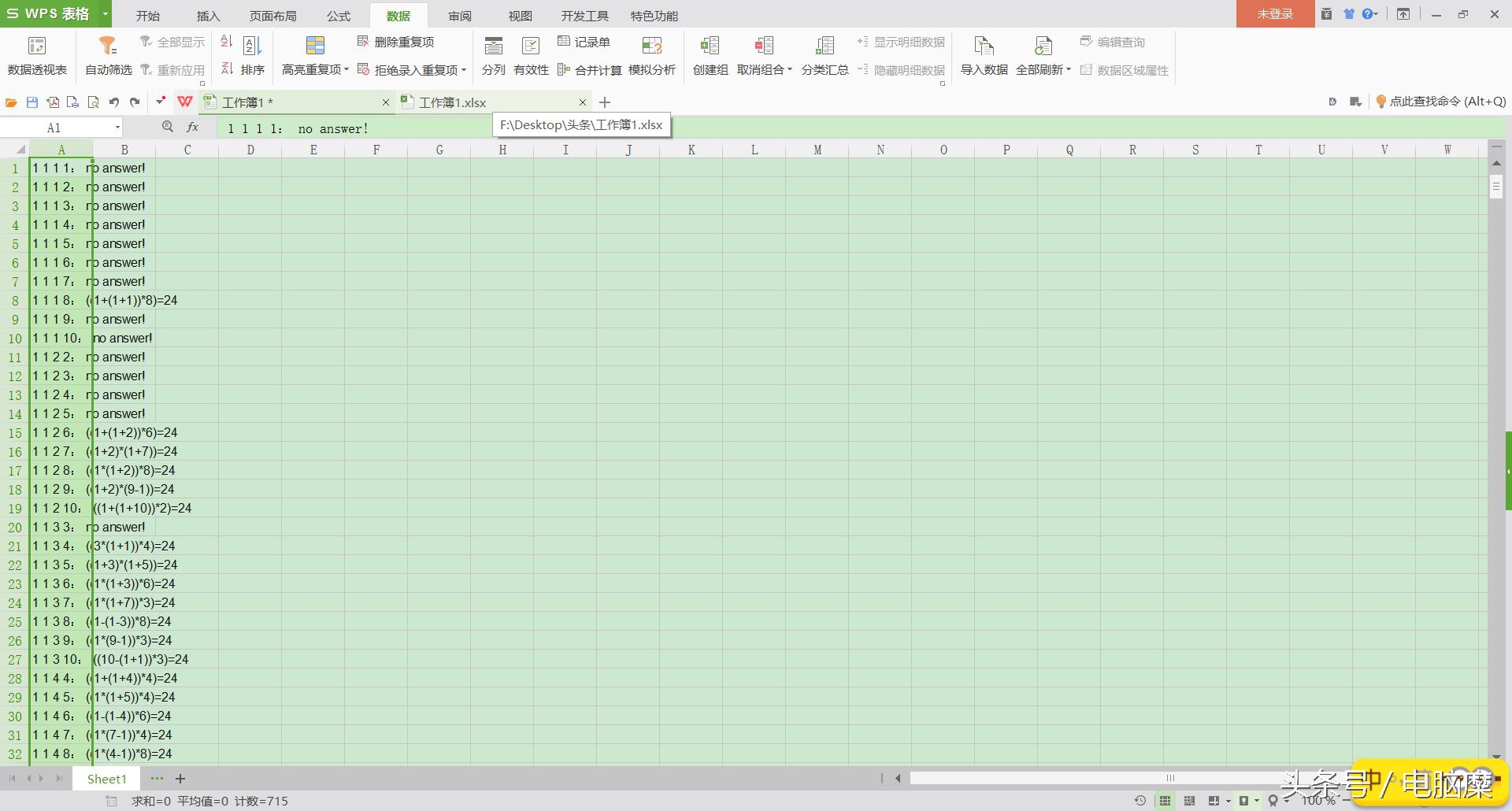Click cell text '((1+(1+10))*2)=24'

click(x=143, y=509)
